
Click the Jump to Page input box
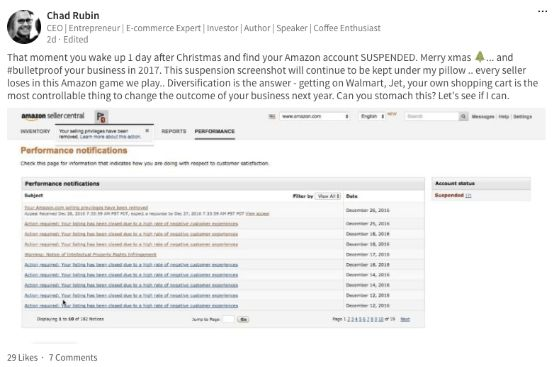tap(228, 319)
